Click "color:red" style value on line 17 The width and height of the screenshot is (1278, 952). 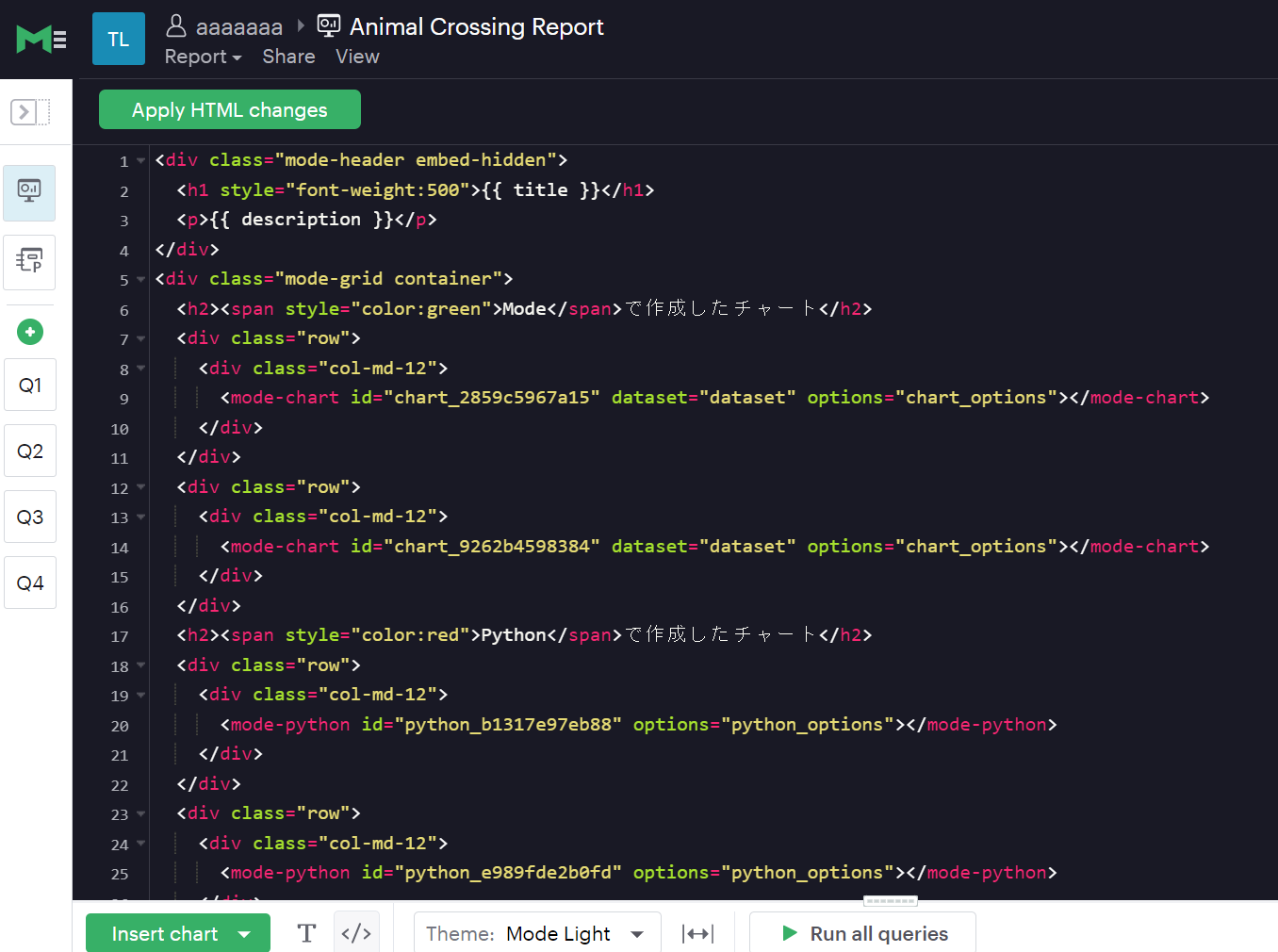[x=411, y=634]
